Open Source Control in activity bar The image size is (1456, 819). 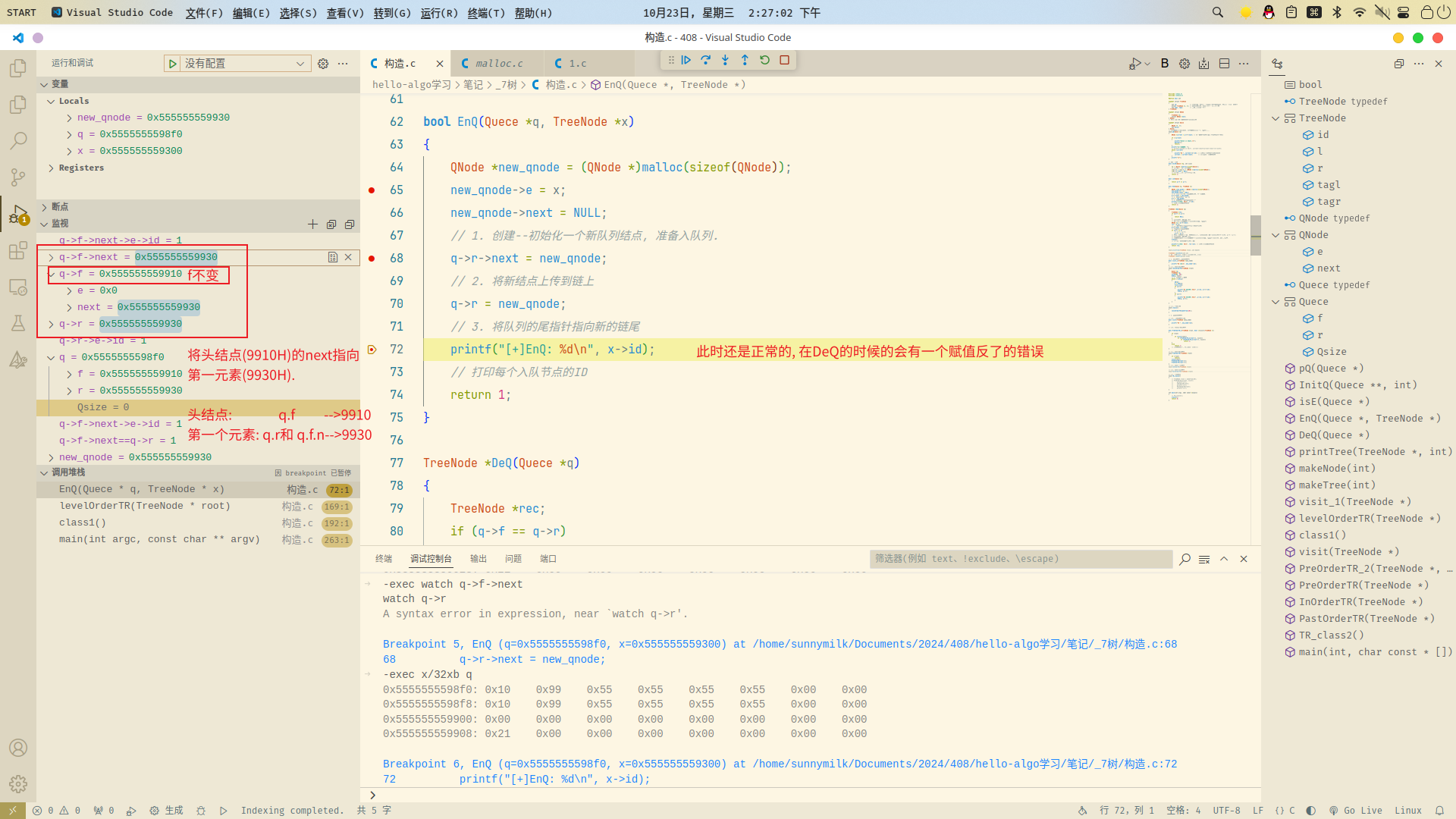tap(18, 177)
